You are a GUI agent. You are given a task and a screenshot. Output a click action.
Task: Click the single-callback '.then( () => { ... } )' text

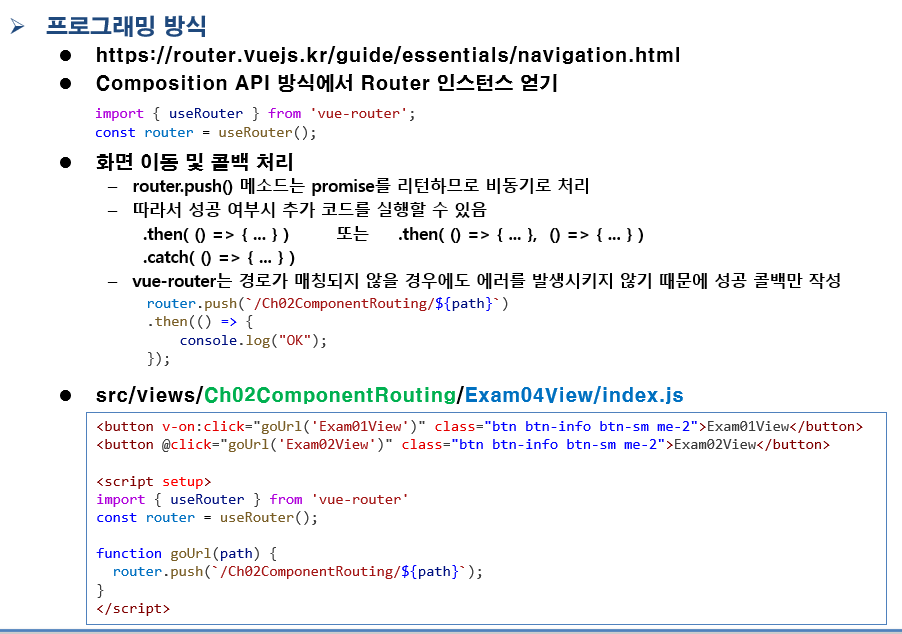pyautogui.click(x=216, y=235)
